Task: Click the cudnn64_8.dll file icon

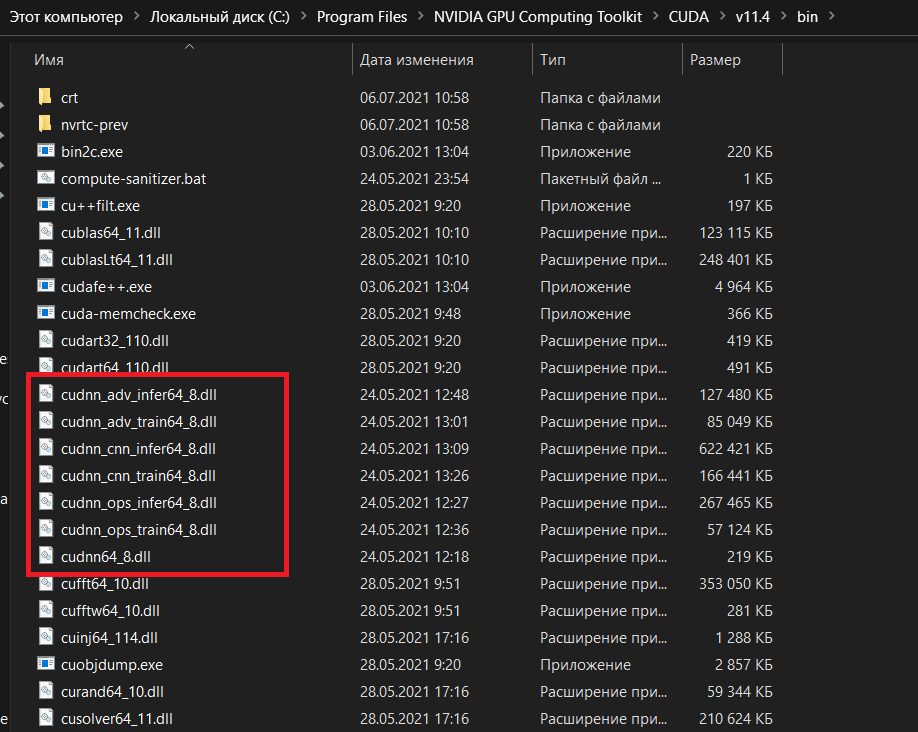Action: [45, 556]
